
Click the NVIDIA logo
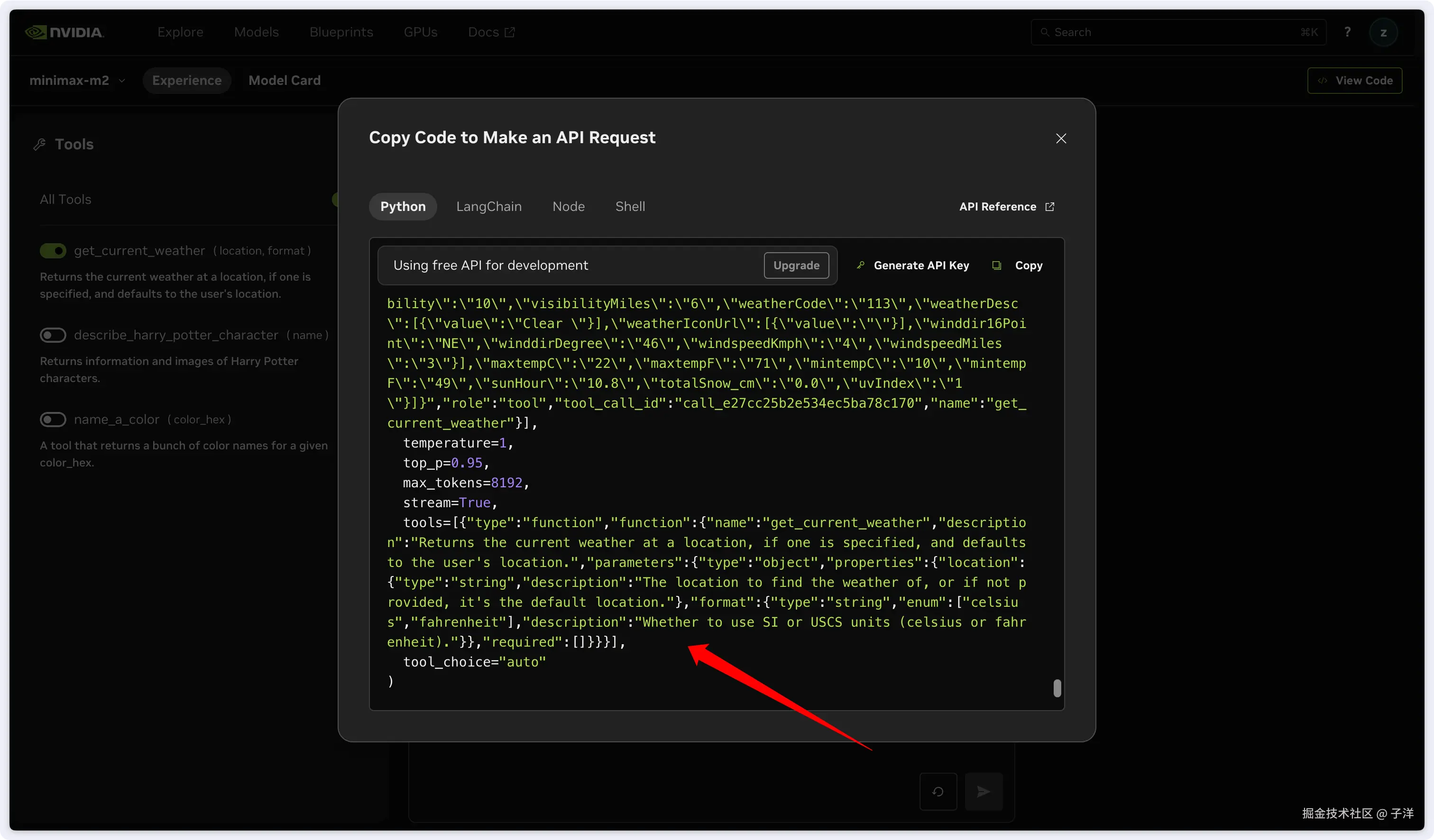click(x=64, y=32)
